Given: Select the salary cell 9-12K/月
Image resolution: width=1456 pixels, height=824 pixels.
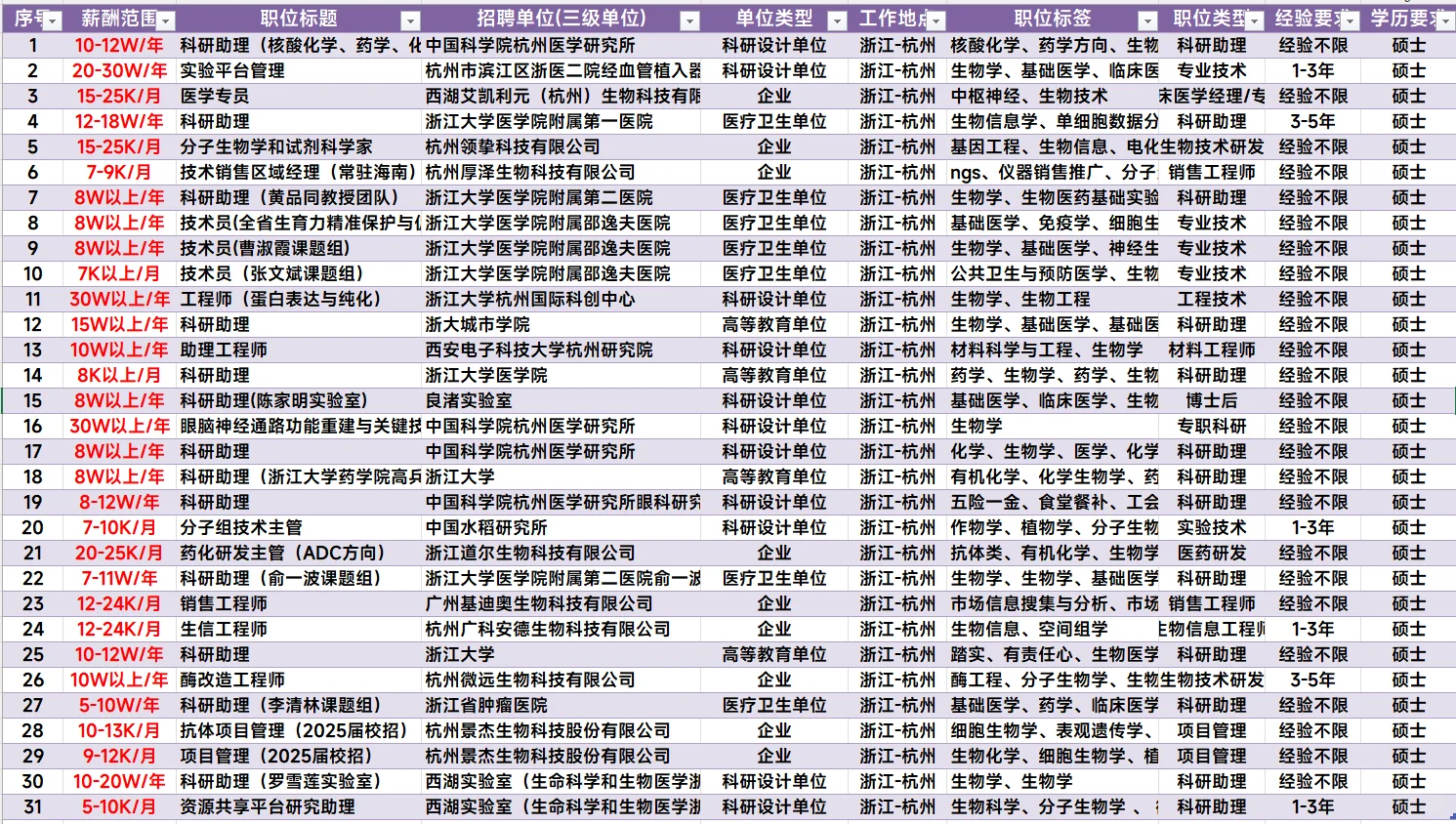Looking at the screenshot, I should pos(119,756).
